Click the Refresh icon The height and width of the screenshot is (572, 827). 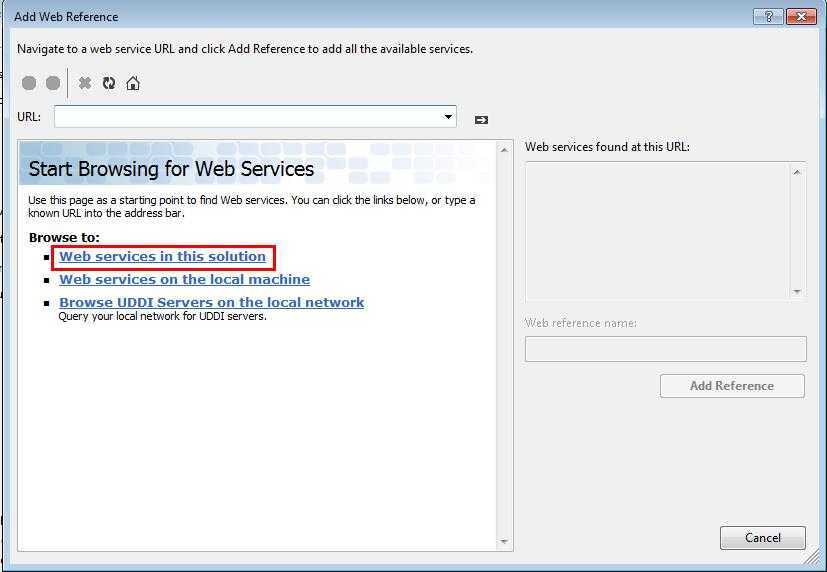[x=109, y=83]
